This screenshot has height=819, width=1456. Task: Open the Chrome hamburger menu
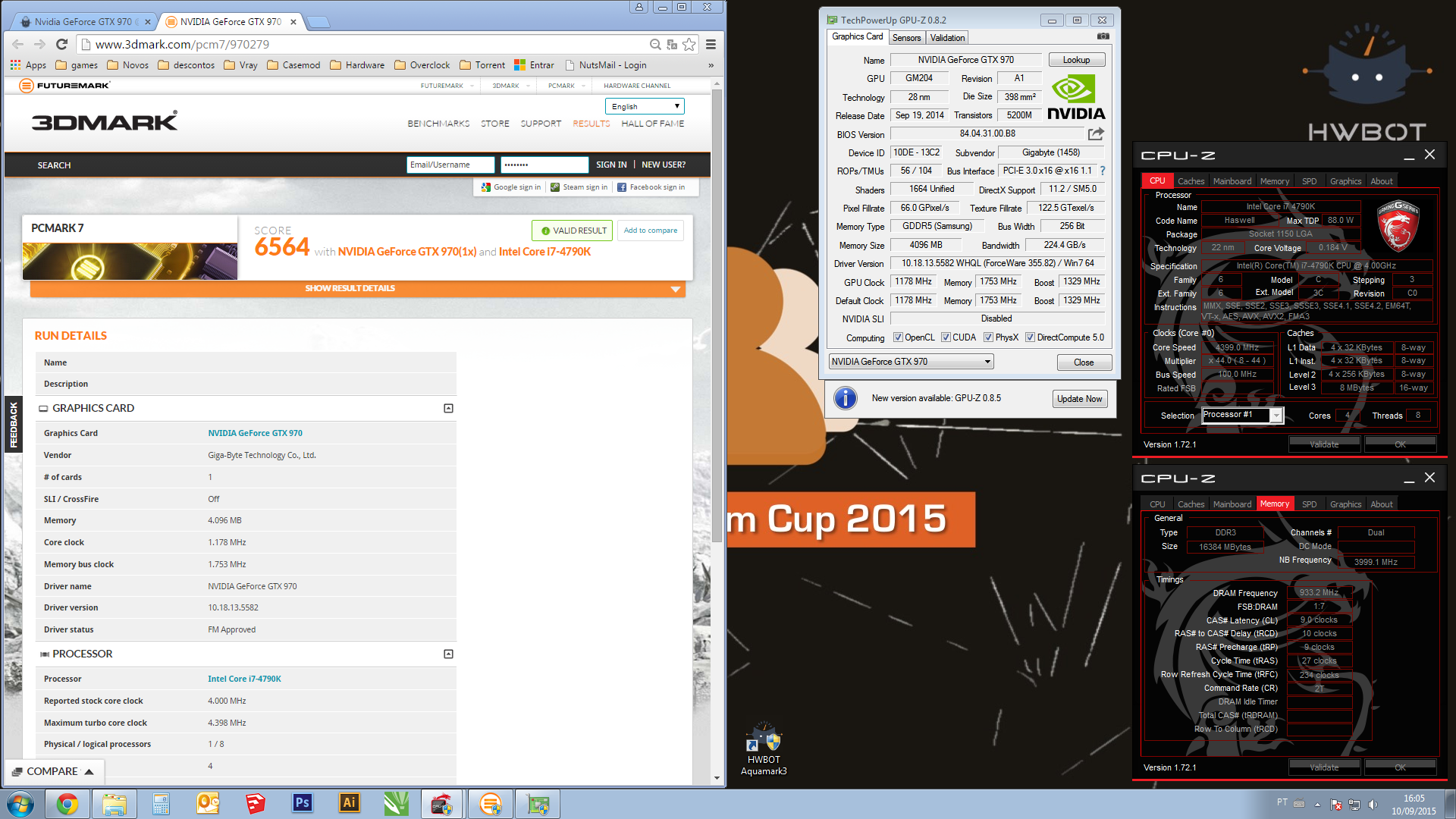[711, 45]
